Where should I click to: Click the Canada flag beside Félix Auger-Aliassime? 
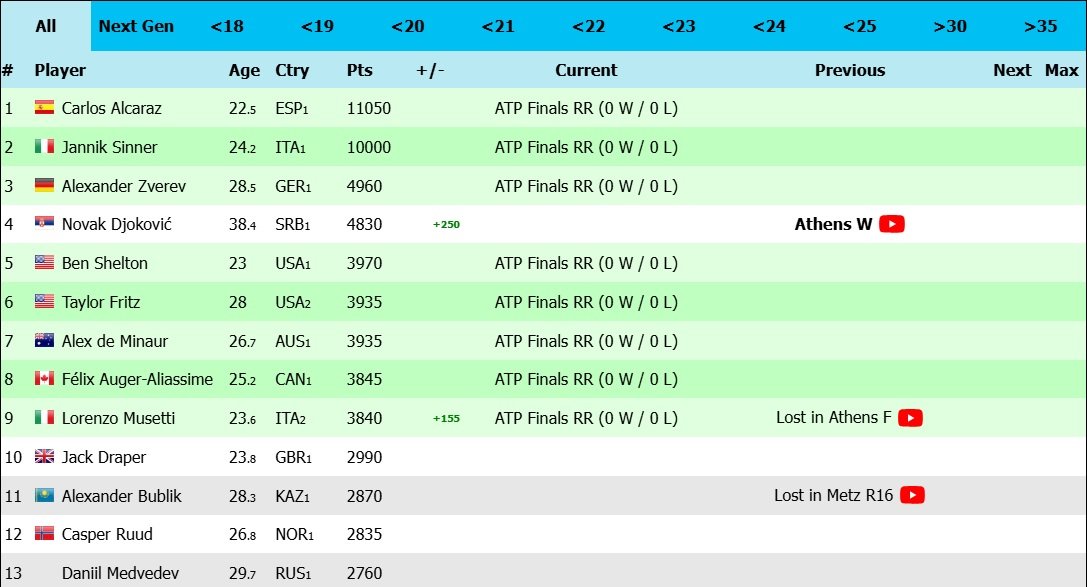(44, 379)
